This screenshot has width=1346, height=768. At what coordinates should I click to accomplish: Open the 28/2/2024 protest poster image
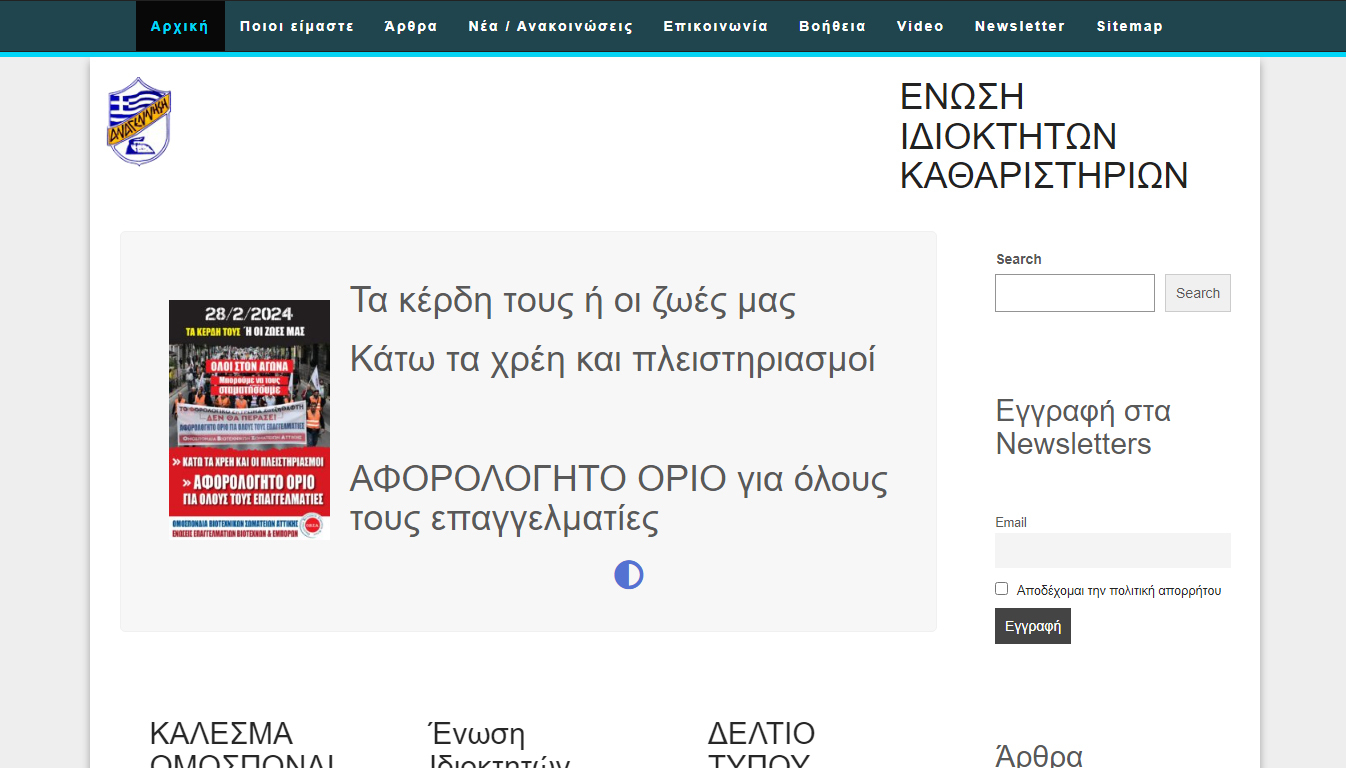coord(249,420)
